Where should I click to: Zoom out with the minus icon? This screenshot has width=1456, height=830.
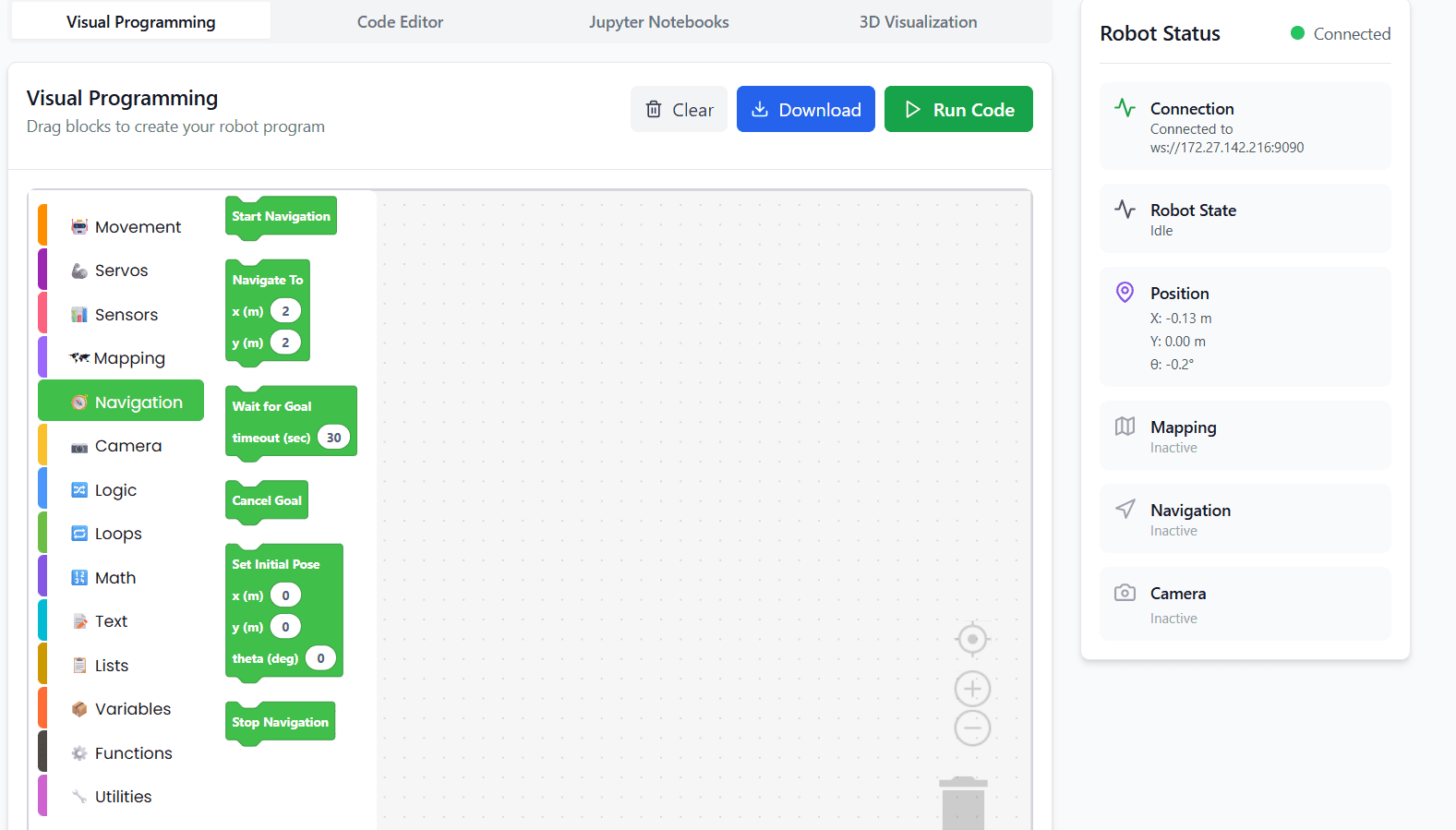(972, 728)
